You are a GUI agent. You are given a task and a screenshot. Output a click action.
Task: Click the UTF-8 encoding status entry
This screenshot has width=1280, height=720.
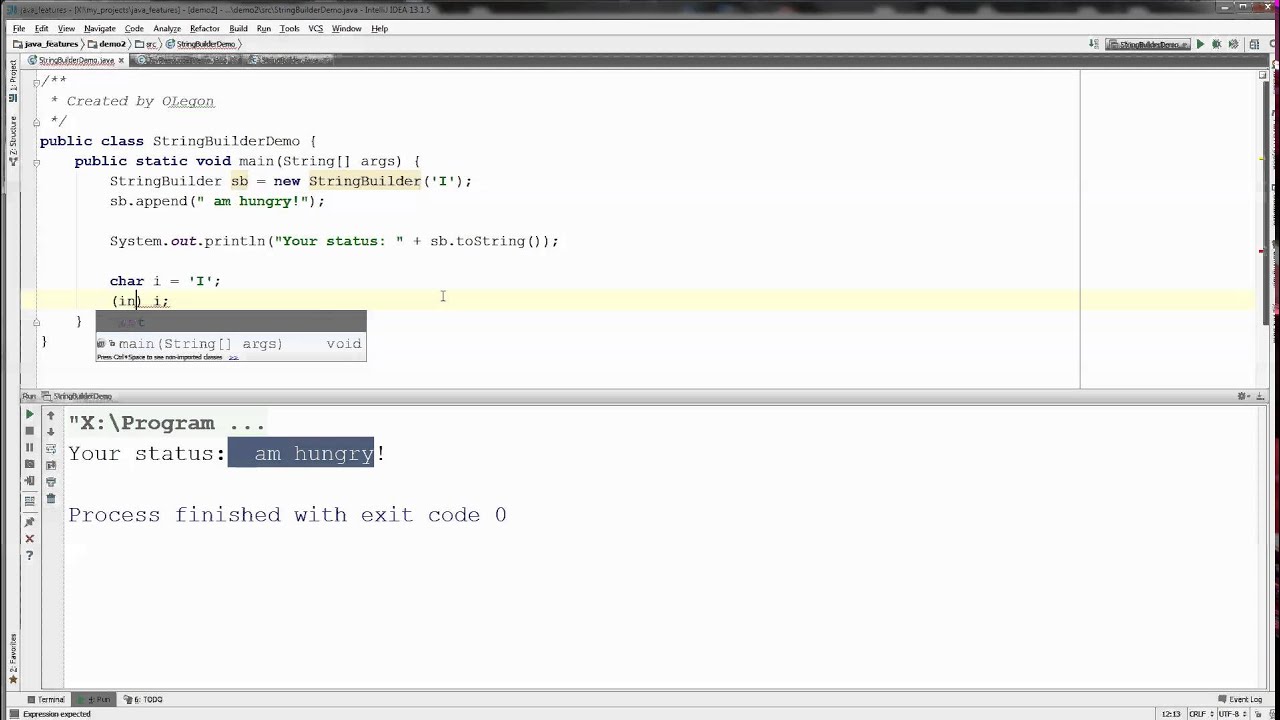tap(1233, 714)
